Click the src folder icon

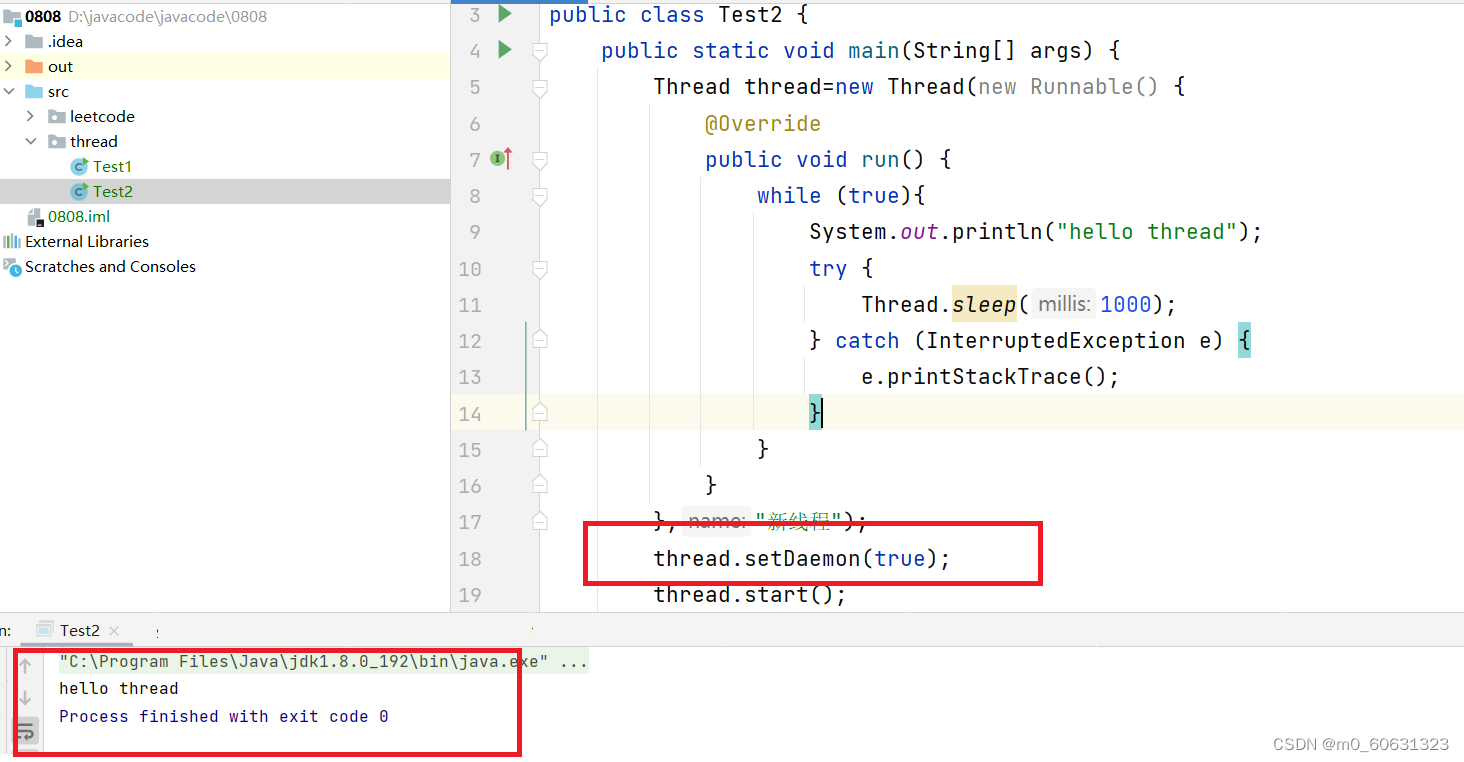click(x=35, y=91)
